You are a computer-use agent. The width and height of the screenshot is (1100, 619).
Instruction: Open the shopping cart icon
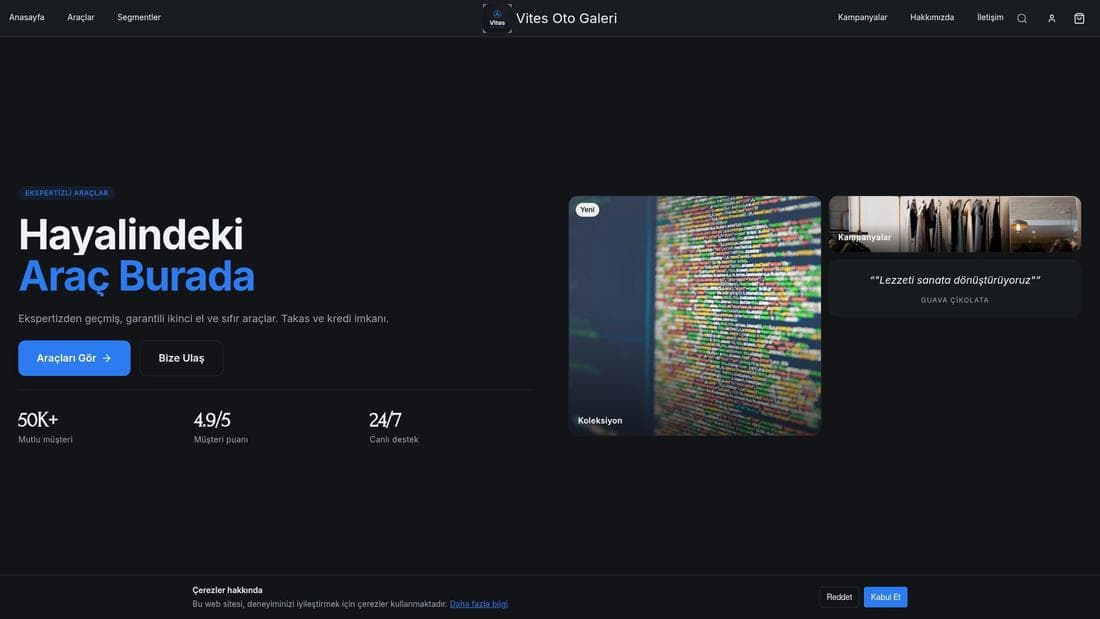(x=1079, y=18)
